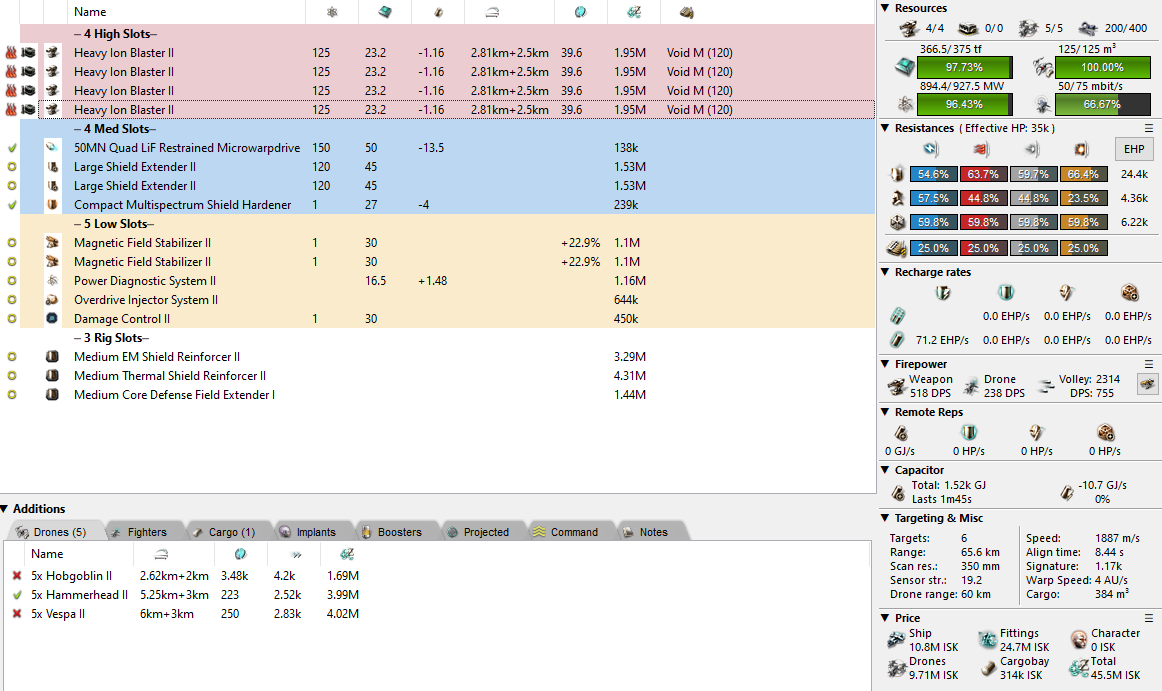Click the CPU usage 97.73% bar
Viewport: 1162px width, 691px height.
click(964, 67)
